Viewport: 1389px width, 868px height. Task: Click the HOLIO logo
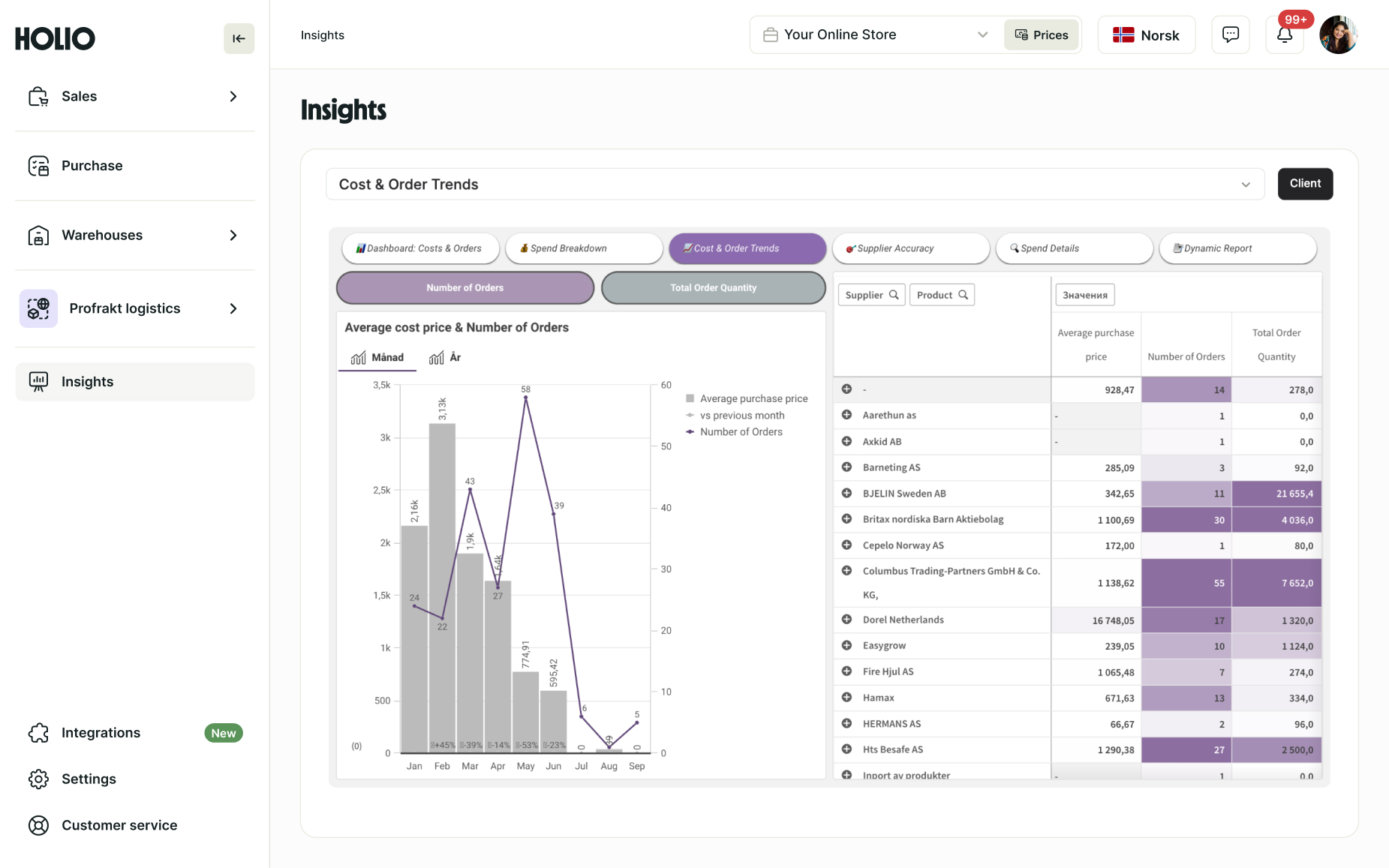55,38
